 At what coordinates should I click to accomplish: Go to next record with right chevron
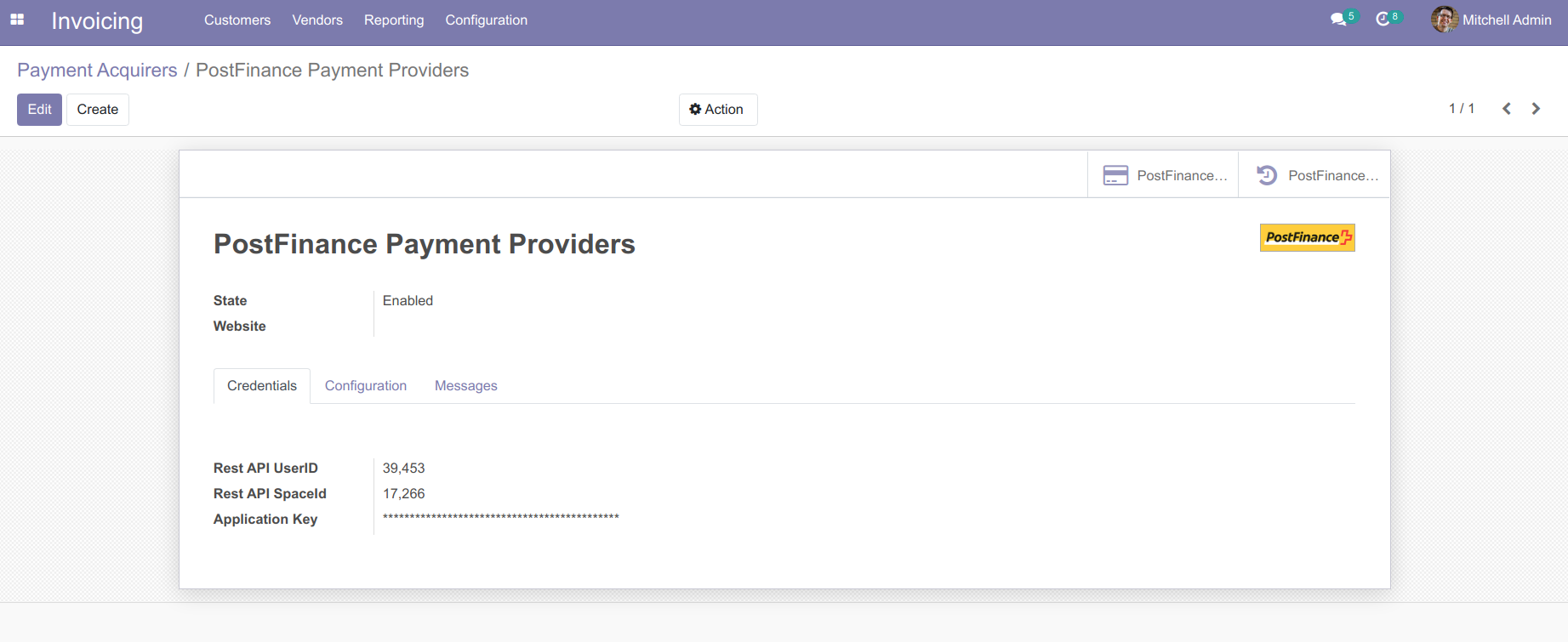[x=1536, y=109]
